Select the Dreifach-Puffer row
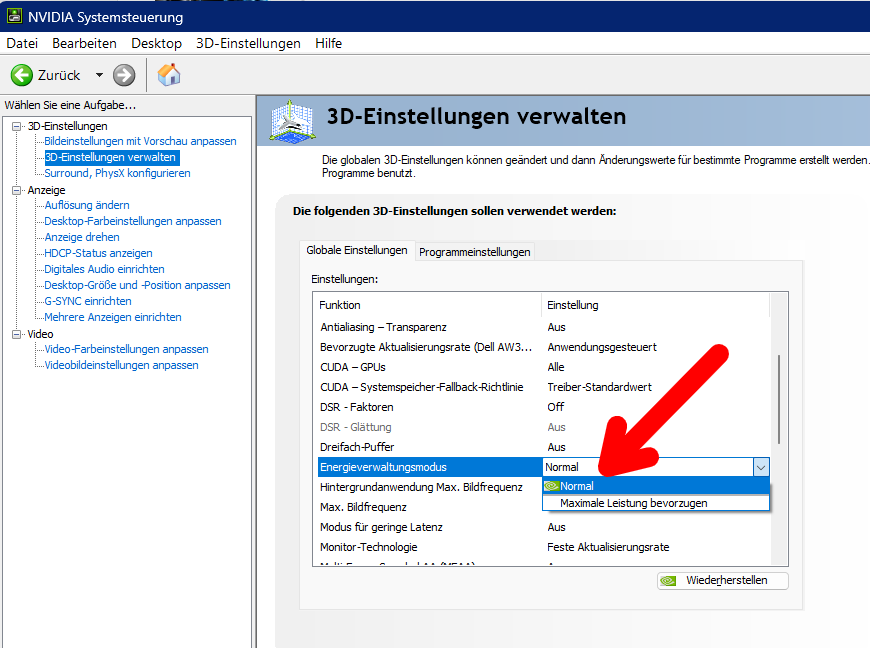870x648 pixels. coord(544,447)
